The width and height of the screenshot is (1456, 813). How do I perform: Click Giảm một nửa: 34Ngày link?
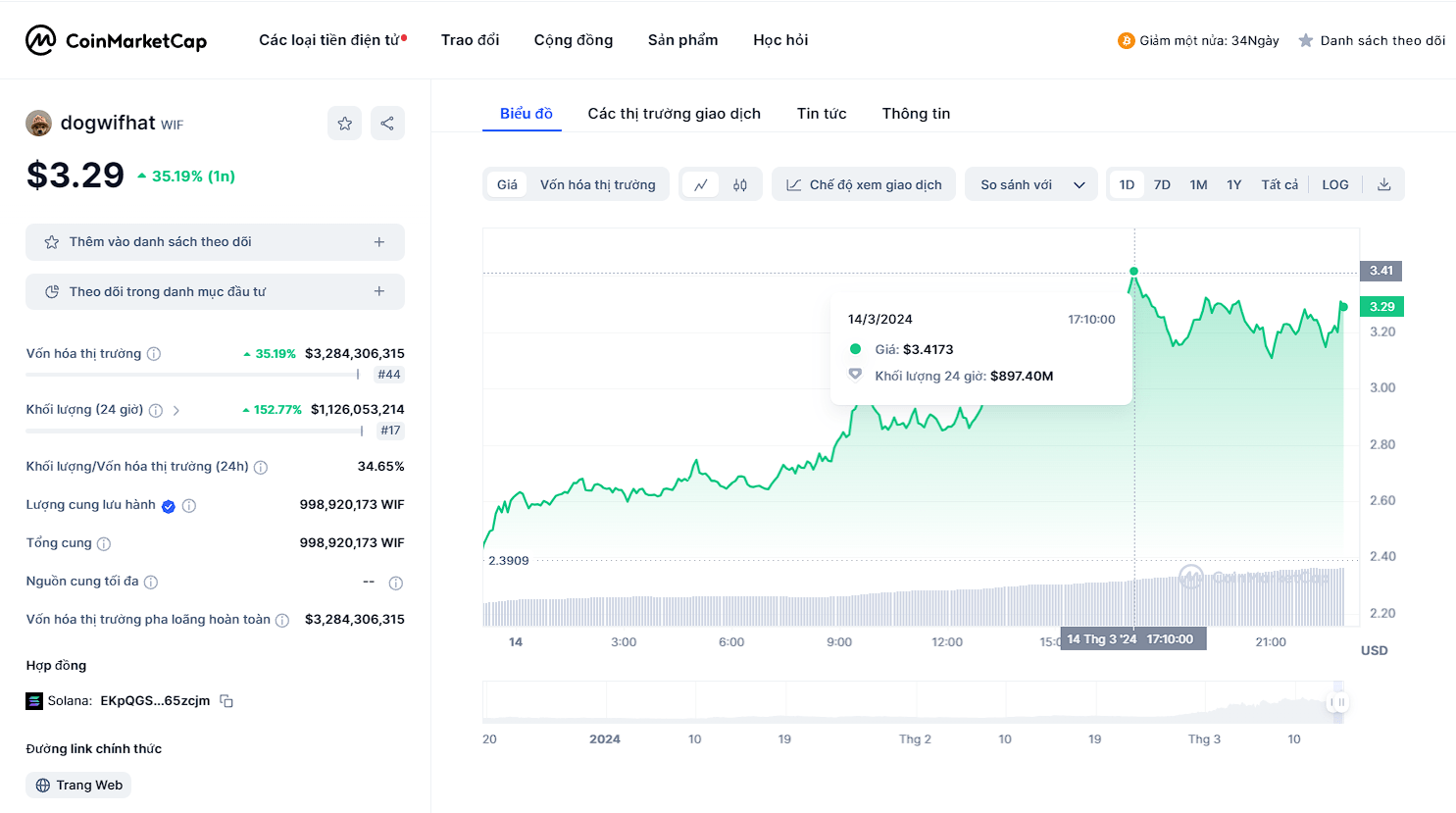[1198, 40]
